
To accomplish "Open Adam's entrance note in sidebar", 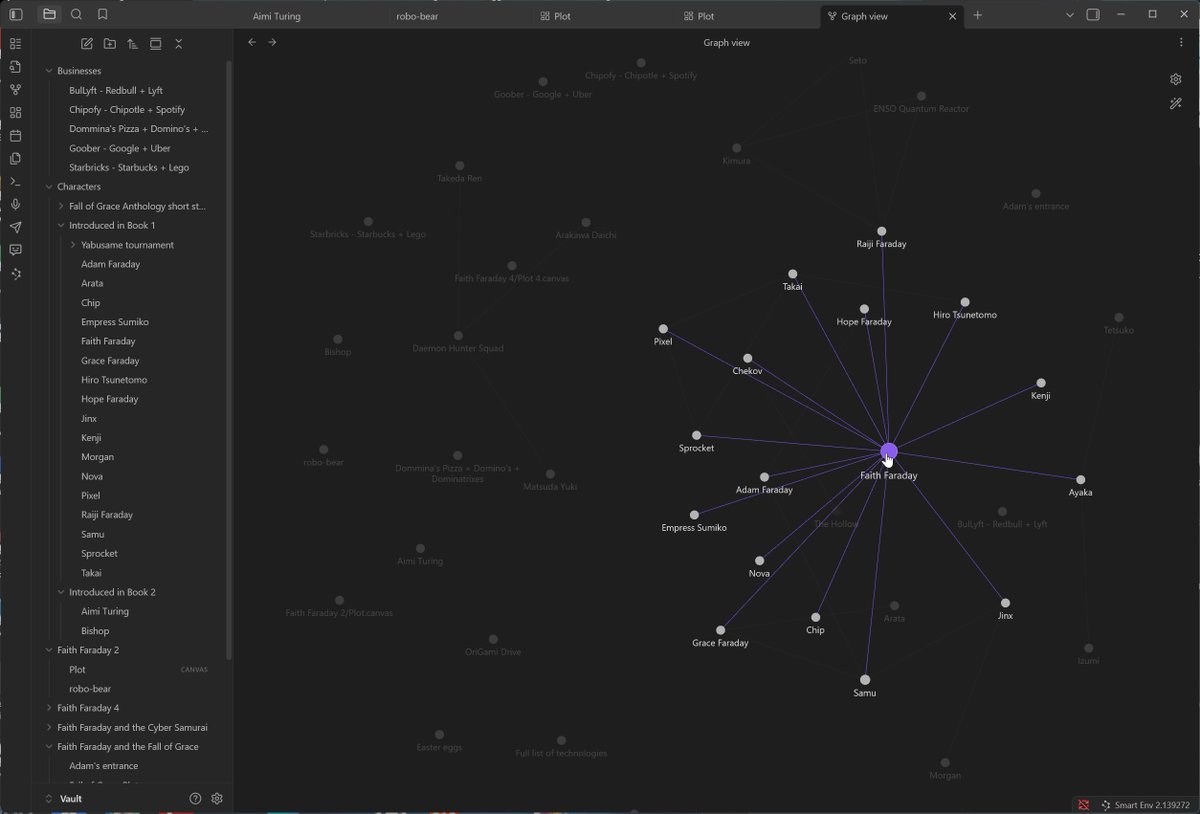I will pyautogui.click(x=104, y=766).
